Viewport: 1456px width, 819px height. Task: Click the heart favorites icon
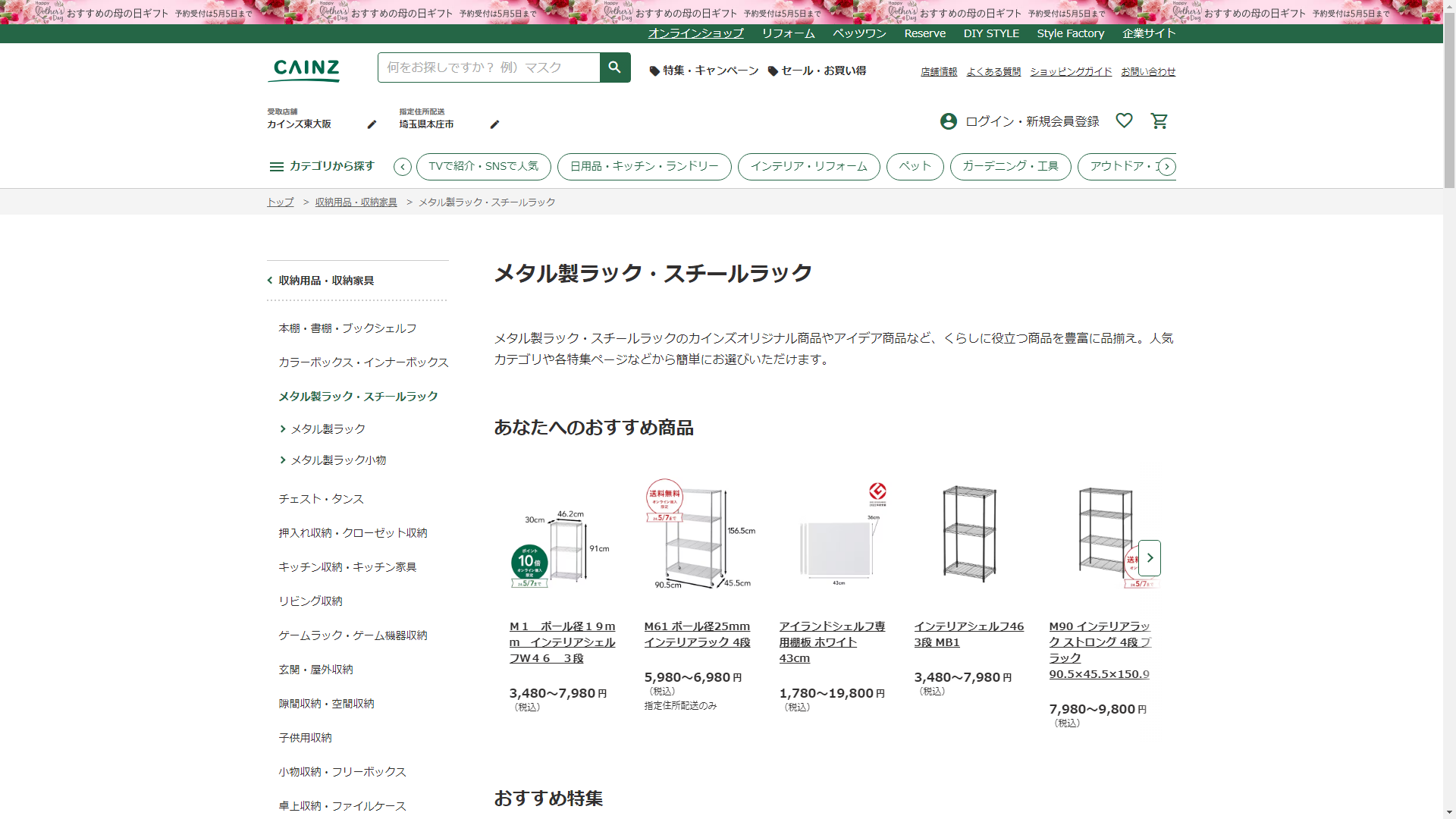click(1124, 121)
